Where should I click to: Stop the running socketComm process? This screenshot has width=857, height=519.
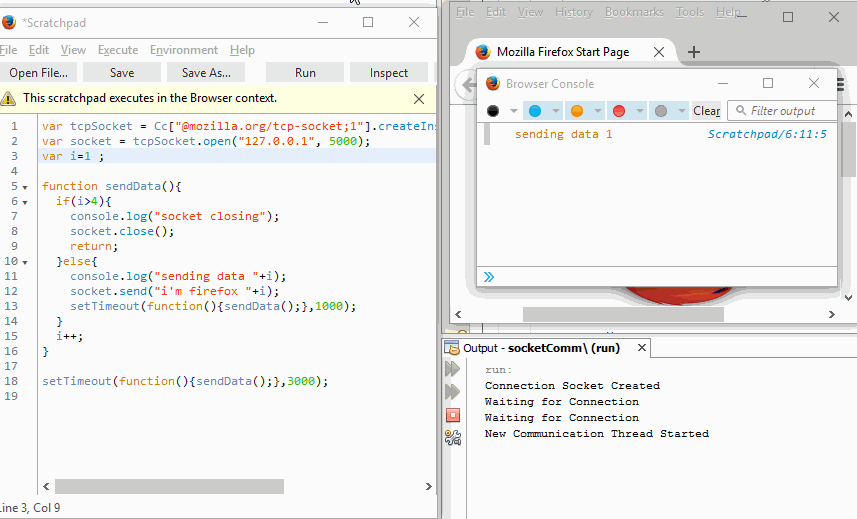pos(452,414)
